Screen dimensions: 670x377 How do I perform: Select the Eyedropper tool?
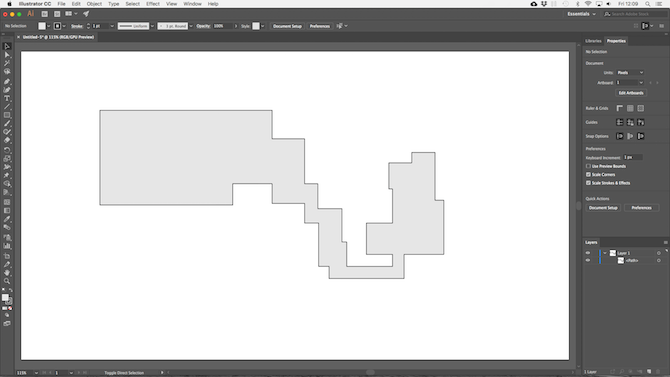7,219
